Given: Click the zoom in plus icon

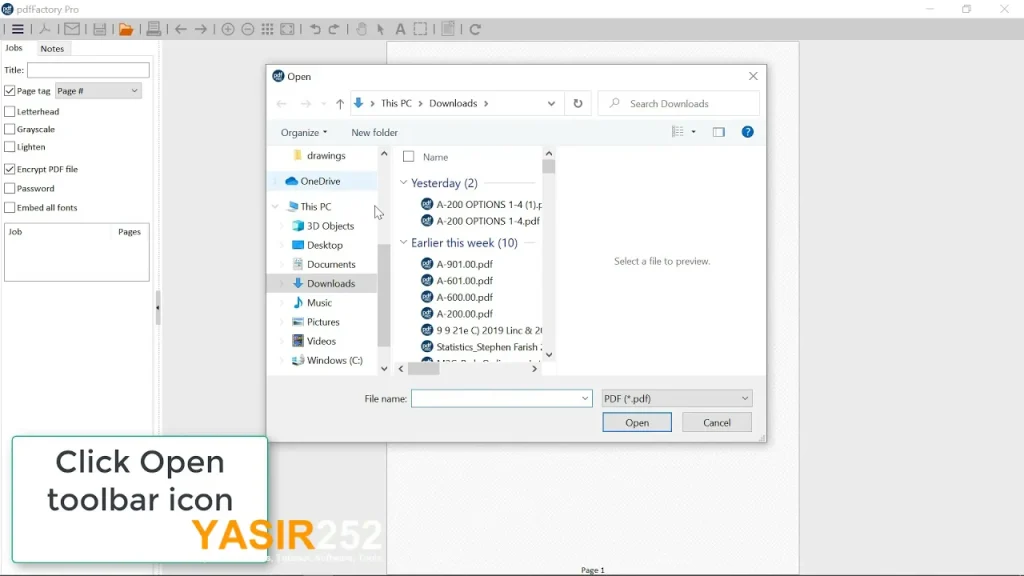Looking at the screenshot, I should click(228, 29).
